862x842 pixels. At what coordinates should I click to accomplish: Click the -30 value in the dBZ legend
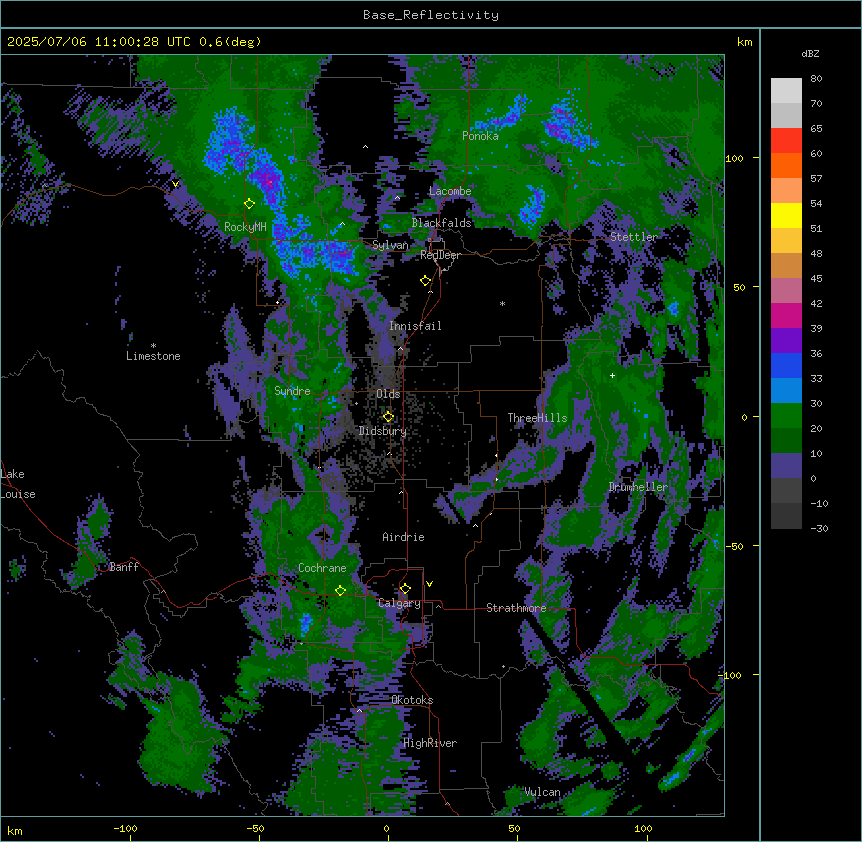click(x=819, y=529)
